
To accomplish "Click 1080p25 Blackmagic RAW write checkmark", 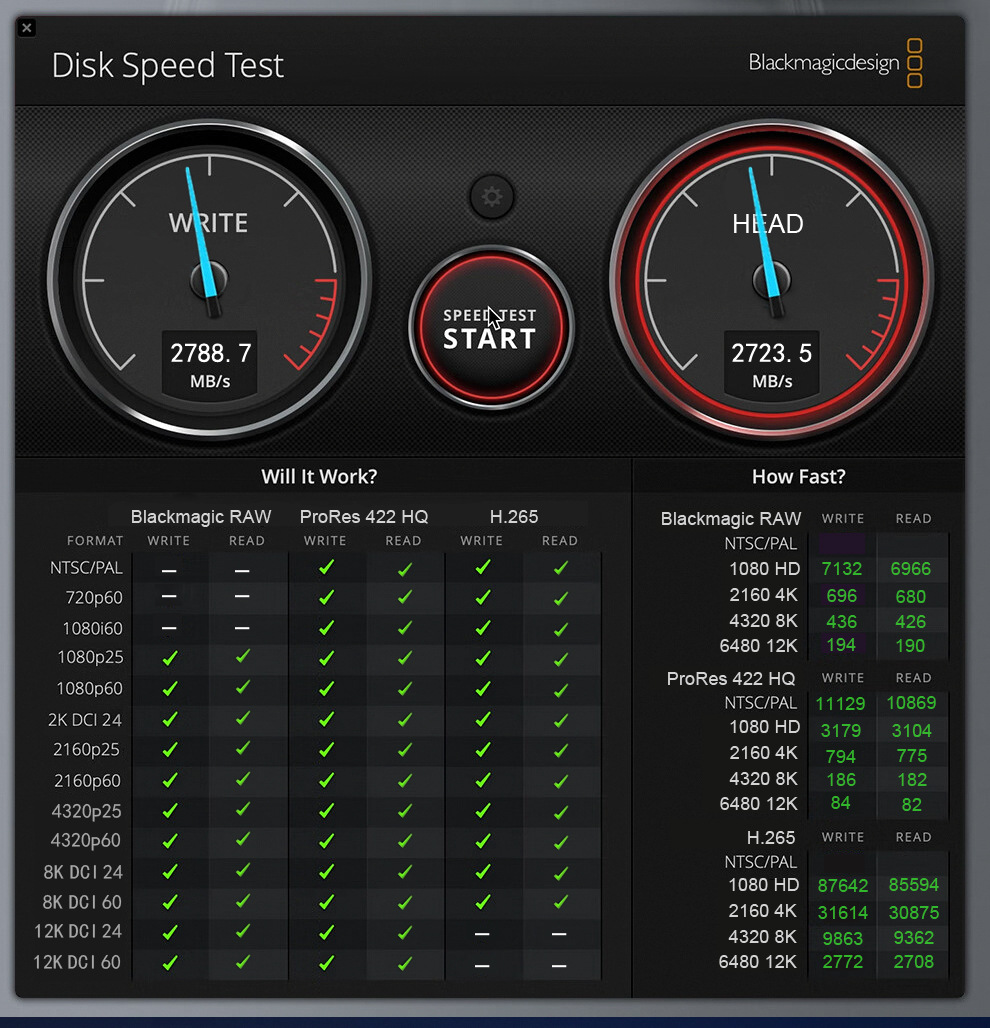I will point(170,658).
